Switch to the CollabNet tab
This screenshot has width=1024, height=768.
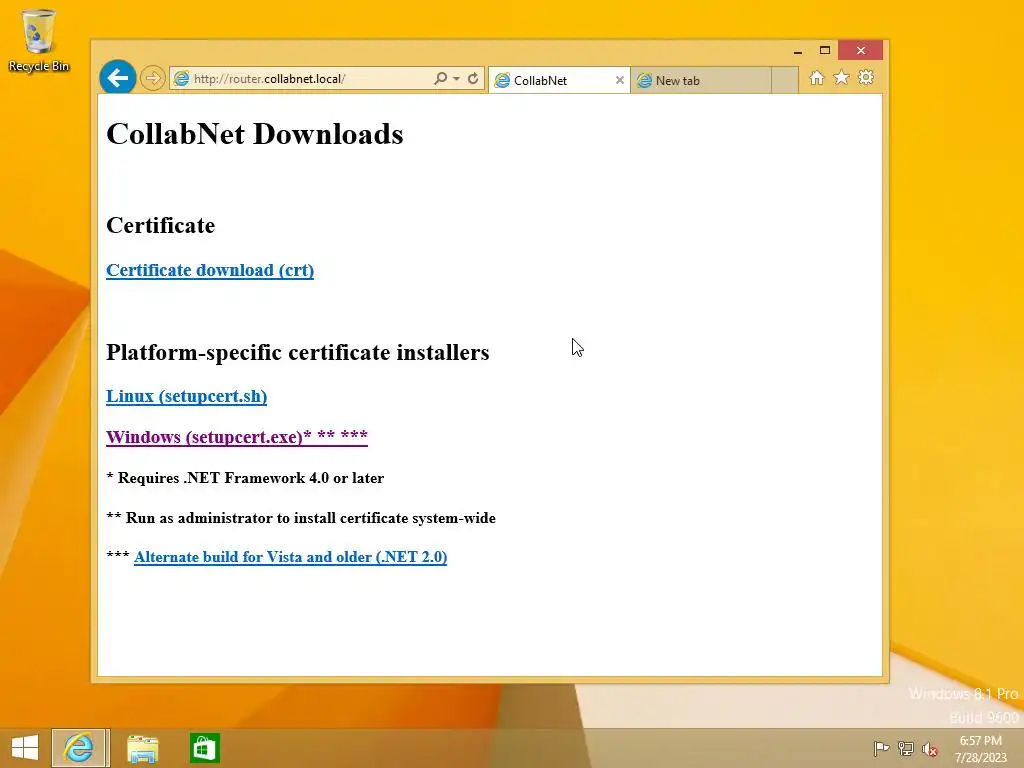[558, 80]
